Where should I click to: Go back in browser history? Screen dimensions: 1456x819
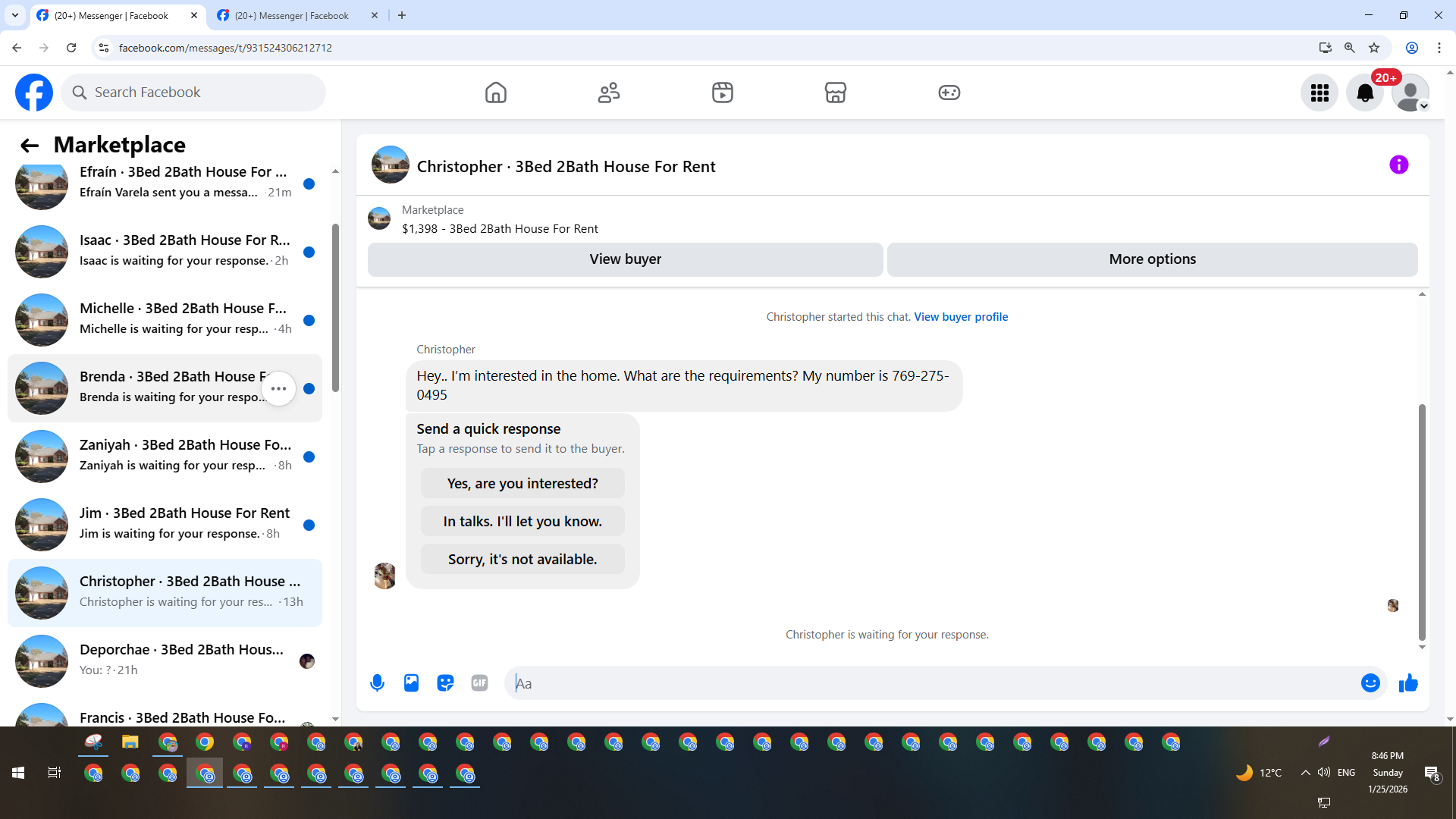[x=17, y=48]
